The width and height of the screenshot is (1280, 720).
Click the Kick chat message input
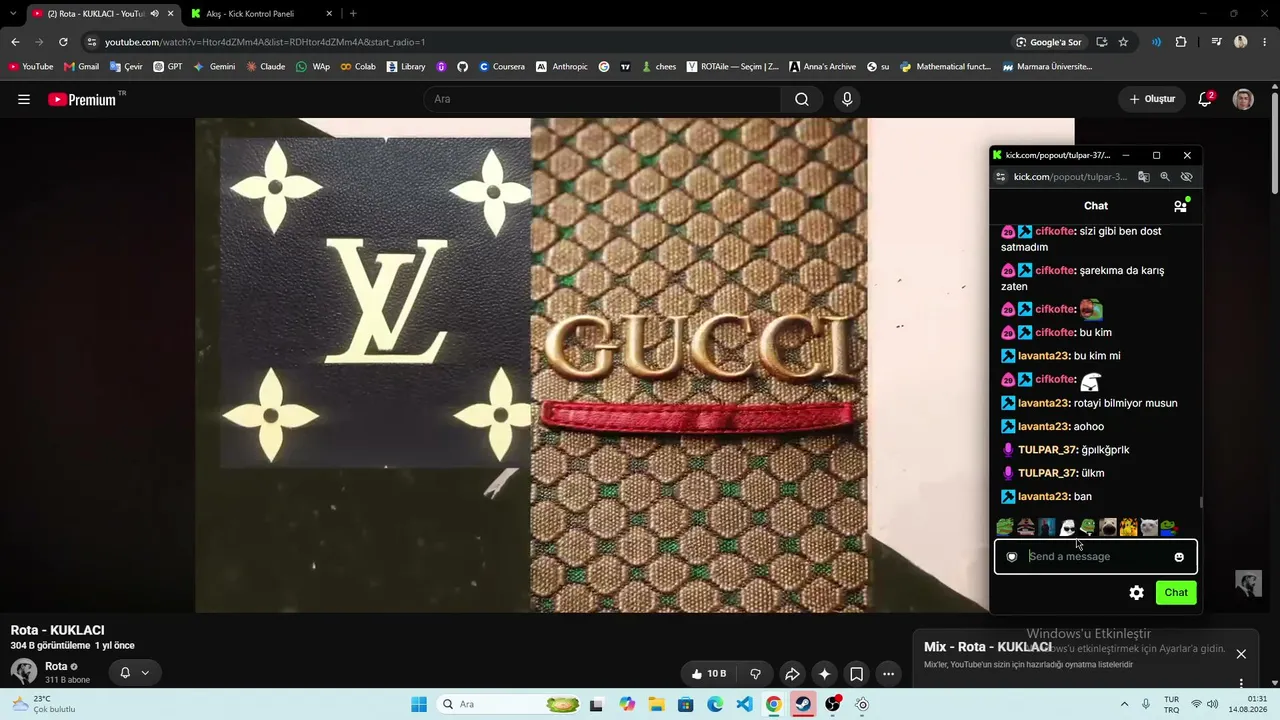point(1095,557)
